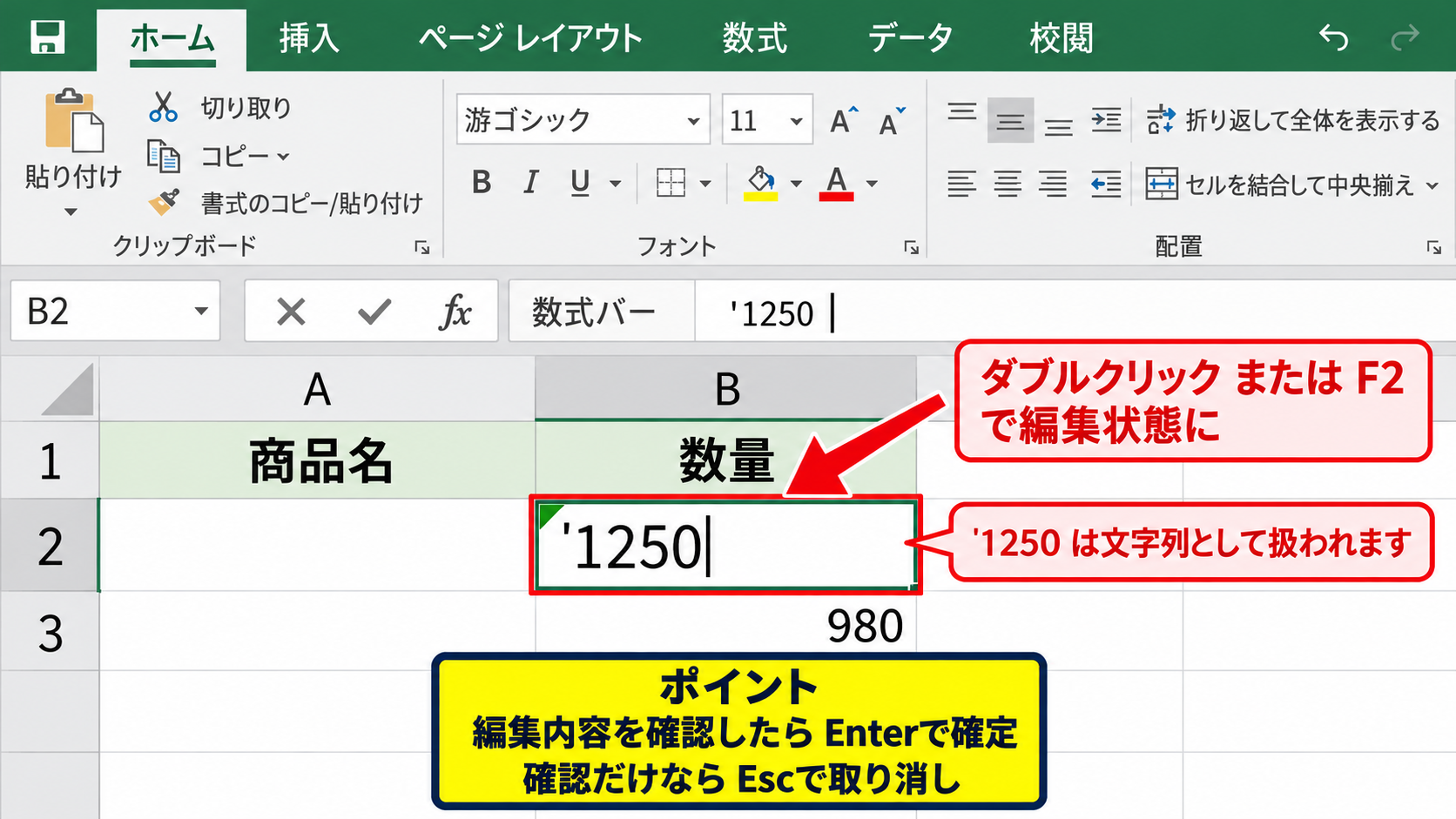The width and height of the screenshot is (1456, 819).
Task: Switch to the 校閲 tab
Action: tap(1062, 39)
